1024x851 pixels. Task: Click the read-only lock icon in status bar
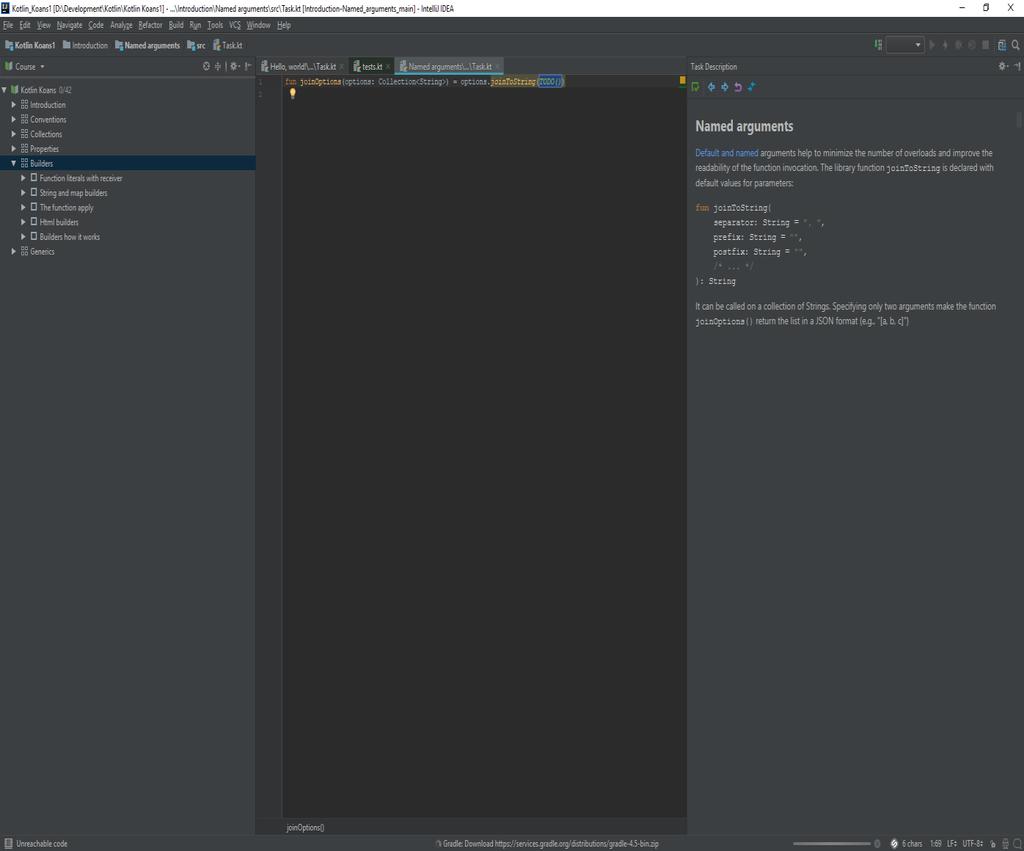[993, 844]
